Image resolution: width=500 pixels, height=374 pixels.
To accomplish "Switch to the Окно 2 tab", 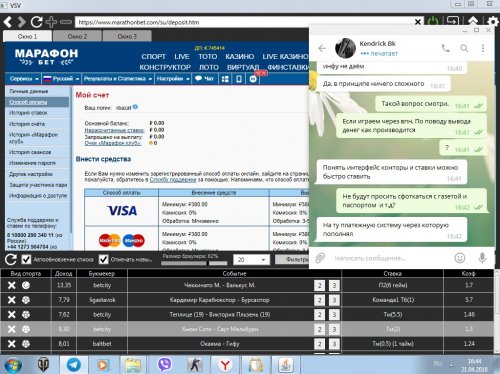I will [x=77, y=36].
